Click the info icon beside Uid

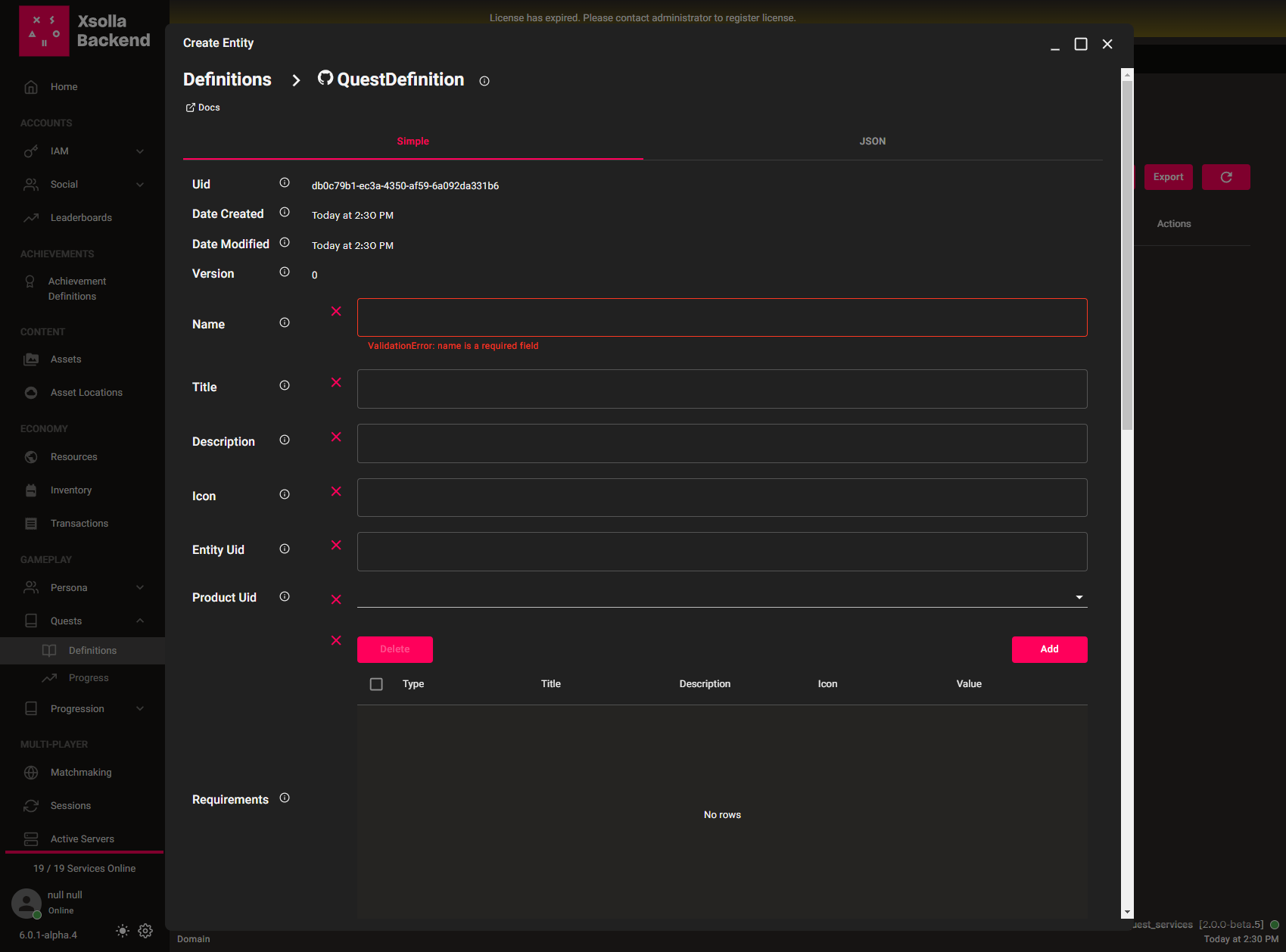click(285, 182)
